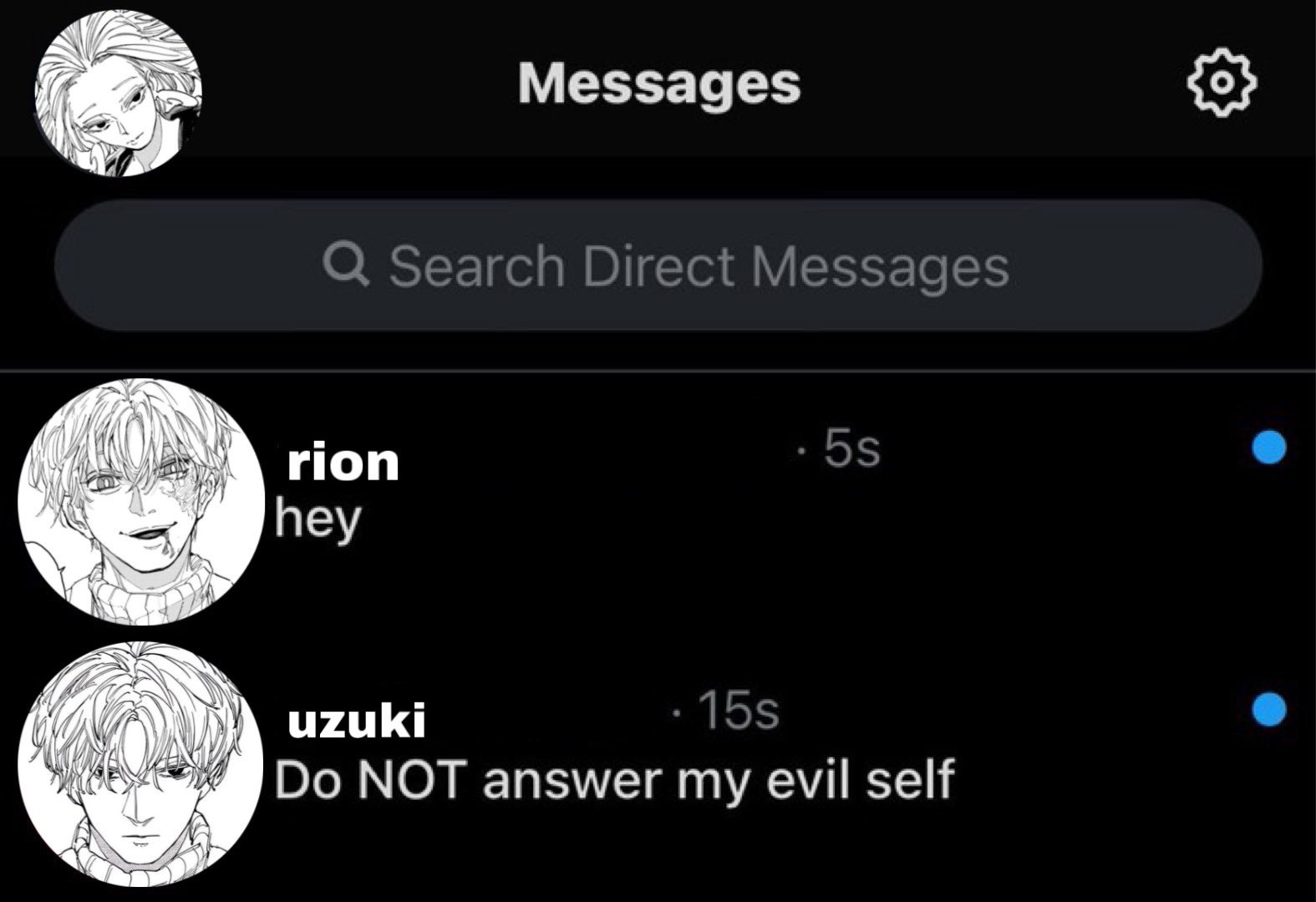Tap your own profile avatar at the top
The width and height of the screenshot is (1316, 902).
pyautogui.click(x=119, y=92)
